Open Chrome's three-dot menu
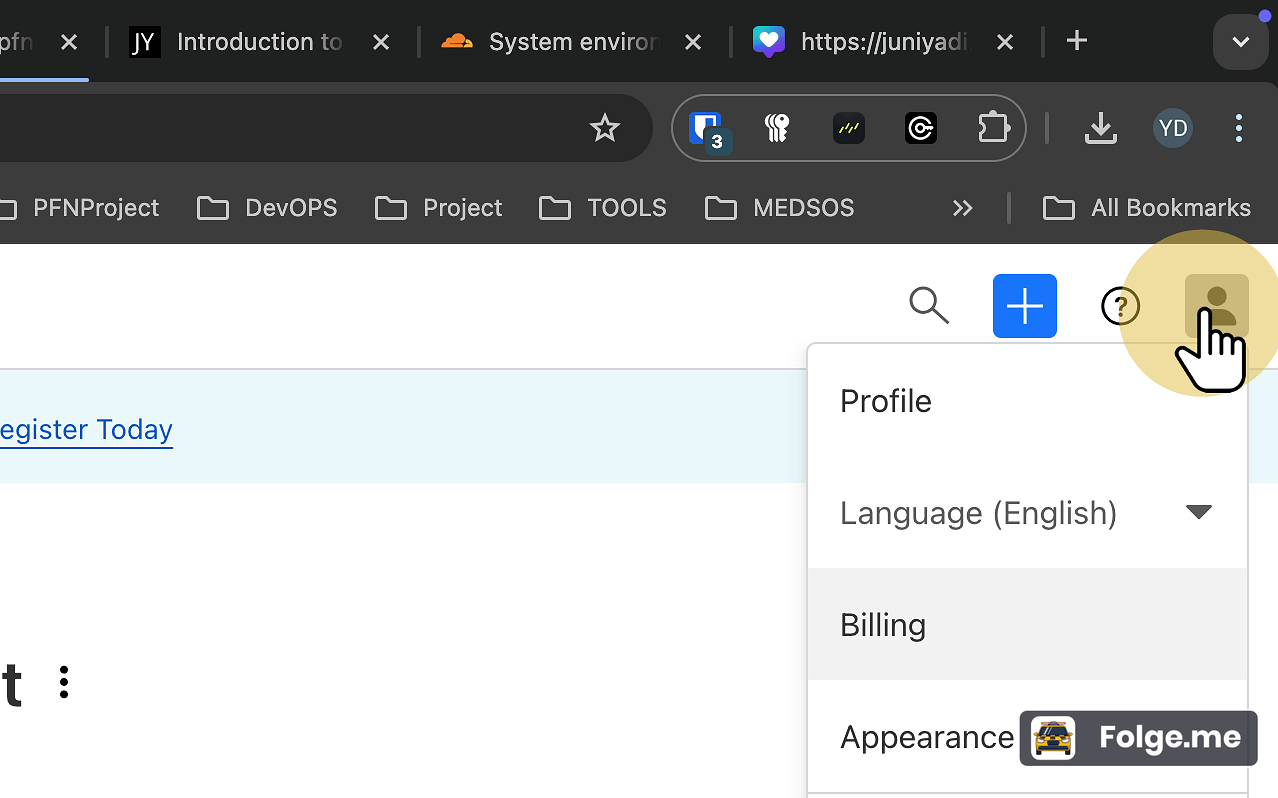 click(x=1239, y=128)
